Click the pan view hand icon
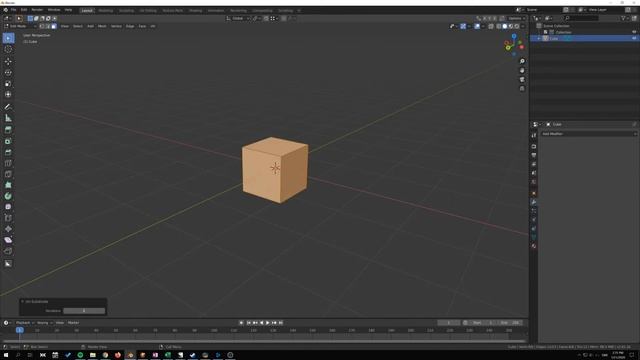The height and width of the screenshot is (360, 640). click(522, 70)
